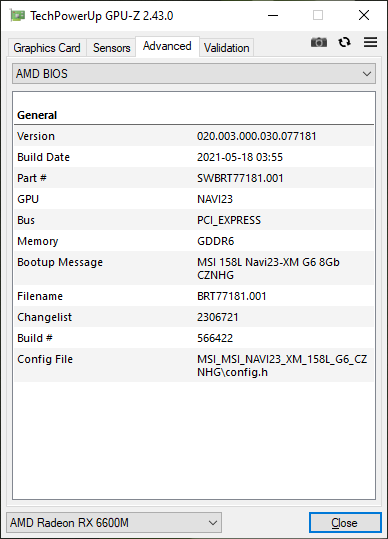Click the Build Date row
Screen dimensions: 388x539
[194, 157]
